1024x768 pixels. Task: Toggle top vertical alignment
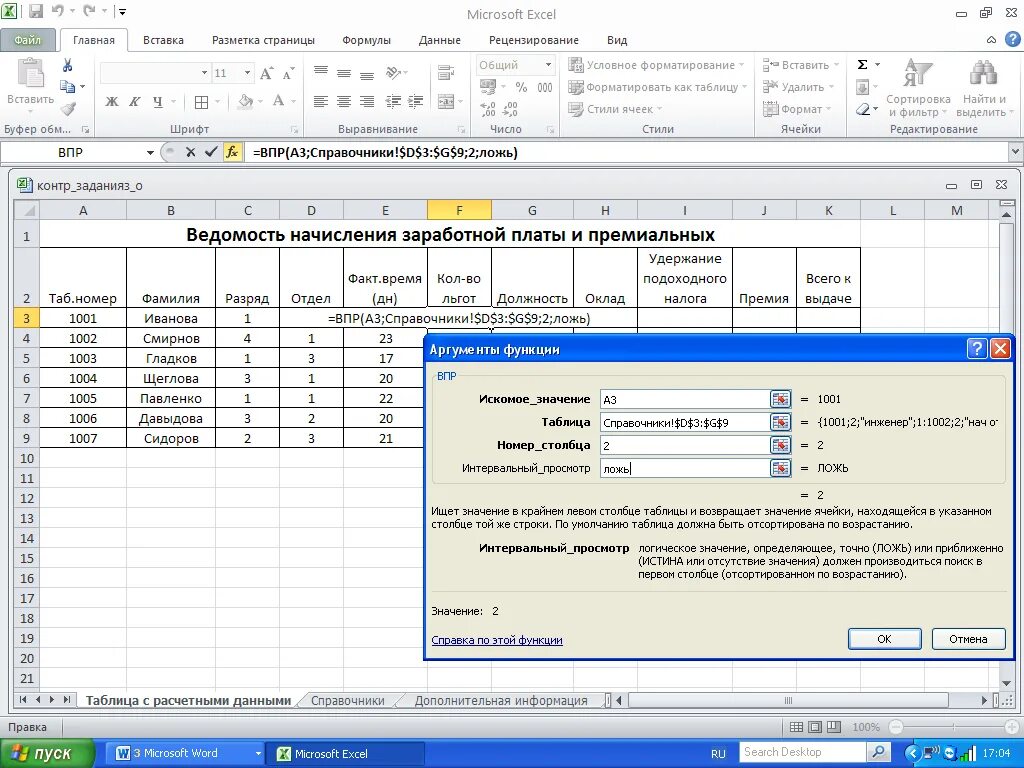pos(321,72)
